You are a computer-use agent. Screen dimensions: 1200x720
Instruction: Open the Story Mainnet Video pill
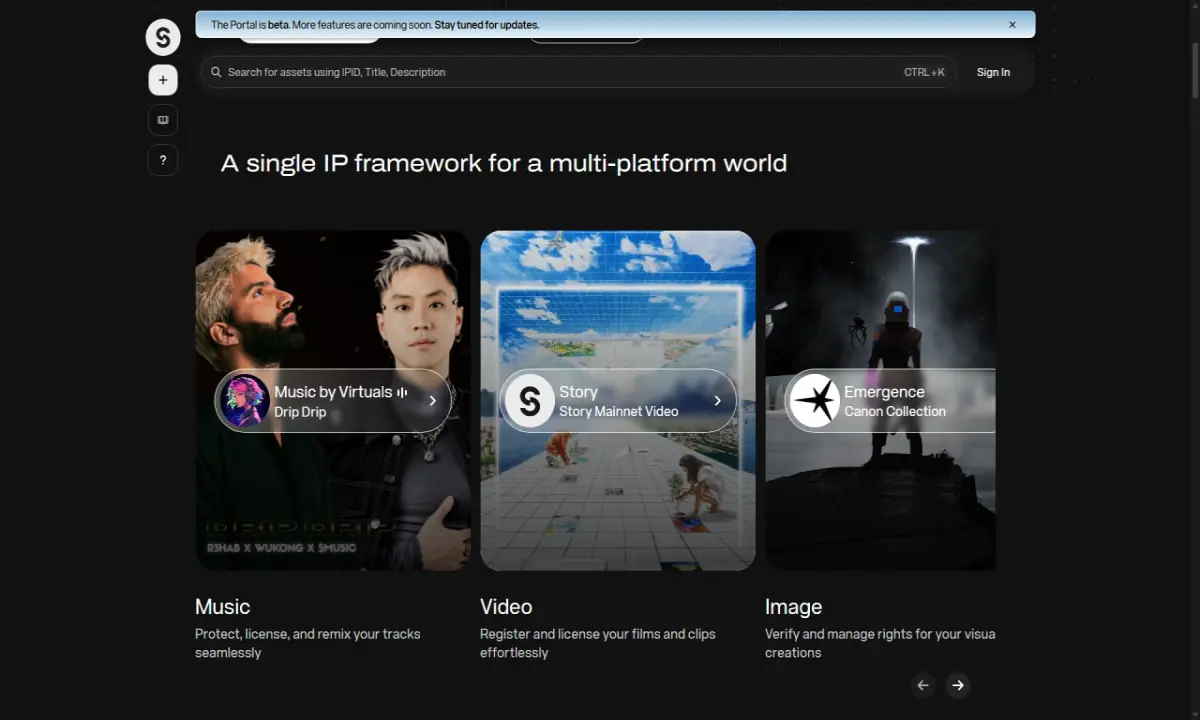tap(618, 401)
